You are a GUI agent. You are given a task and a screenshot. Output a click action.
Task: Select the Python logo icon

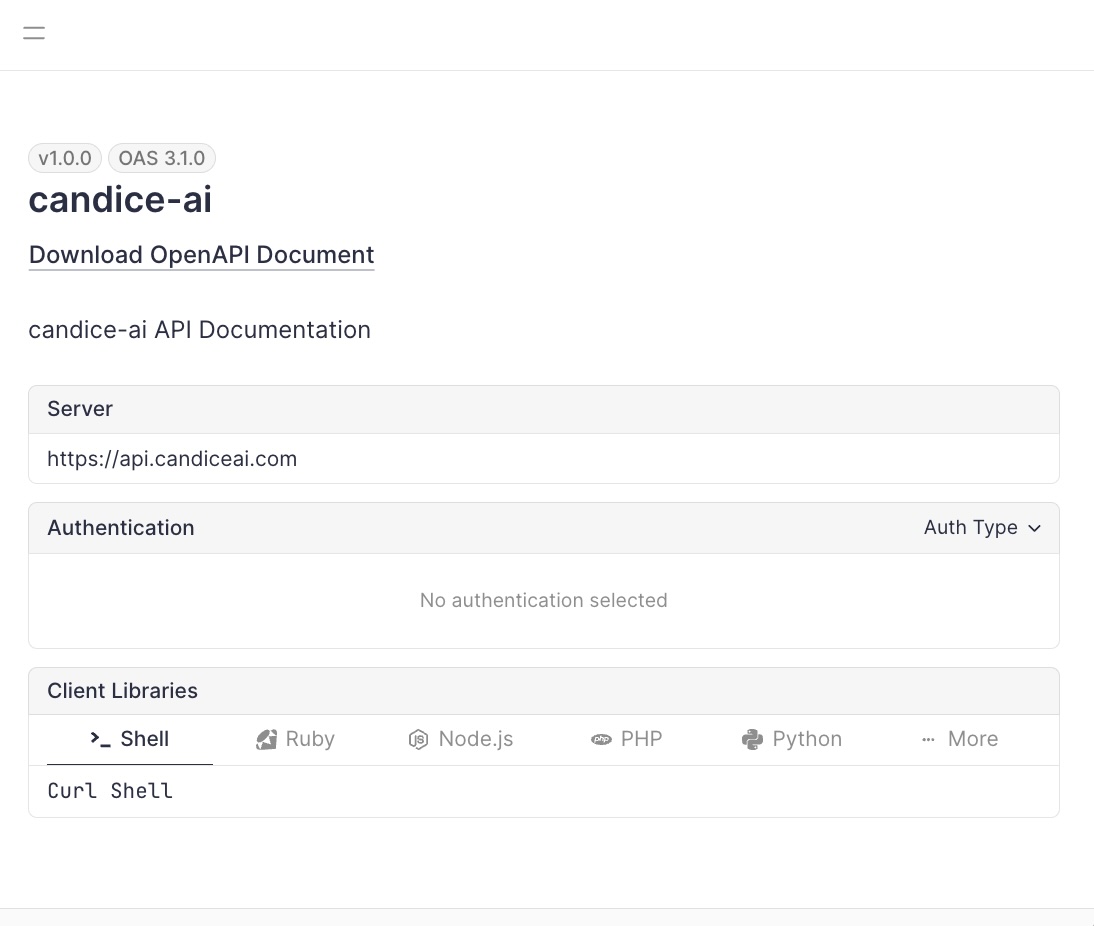(x=751, y=739)
